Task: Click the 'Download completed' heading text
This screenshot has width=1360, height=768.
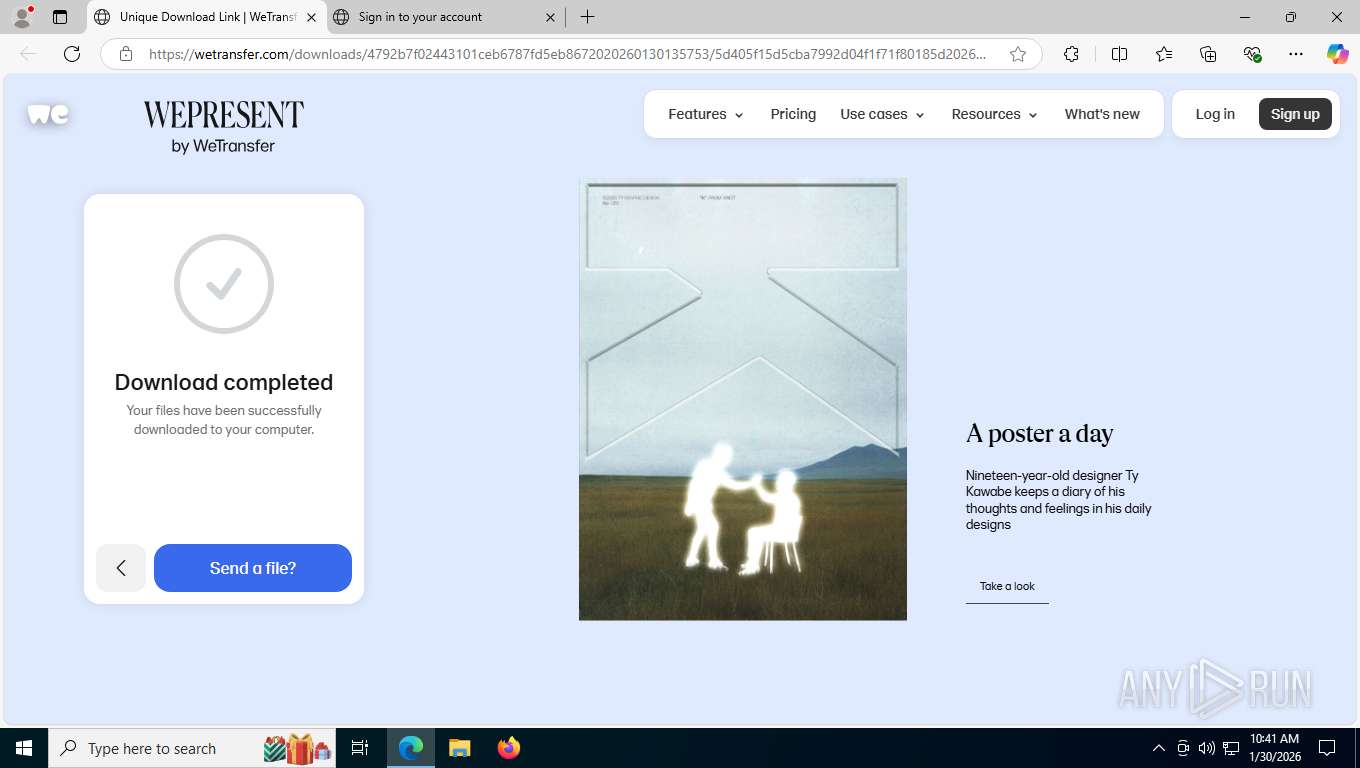Action: click(224, 382)
